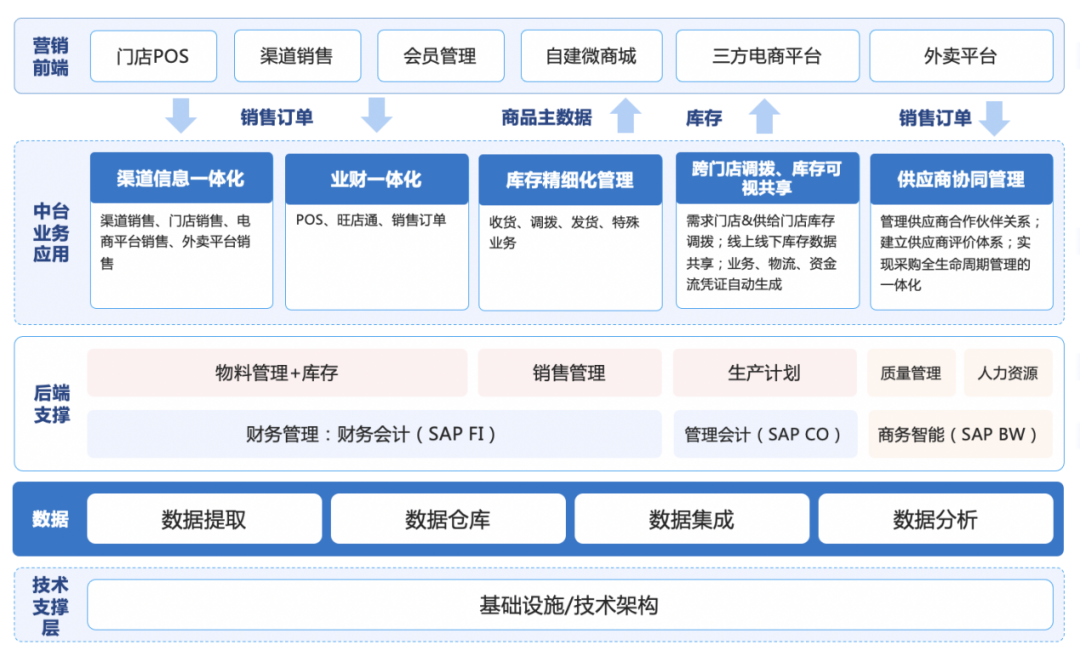Toggle the 三方电商平台 channel
Viewport: 1080px width, 656px height.
click(x=767, y=56)
